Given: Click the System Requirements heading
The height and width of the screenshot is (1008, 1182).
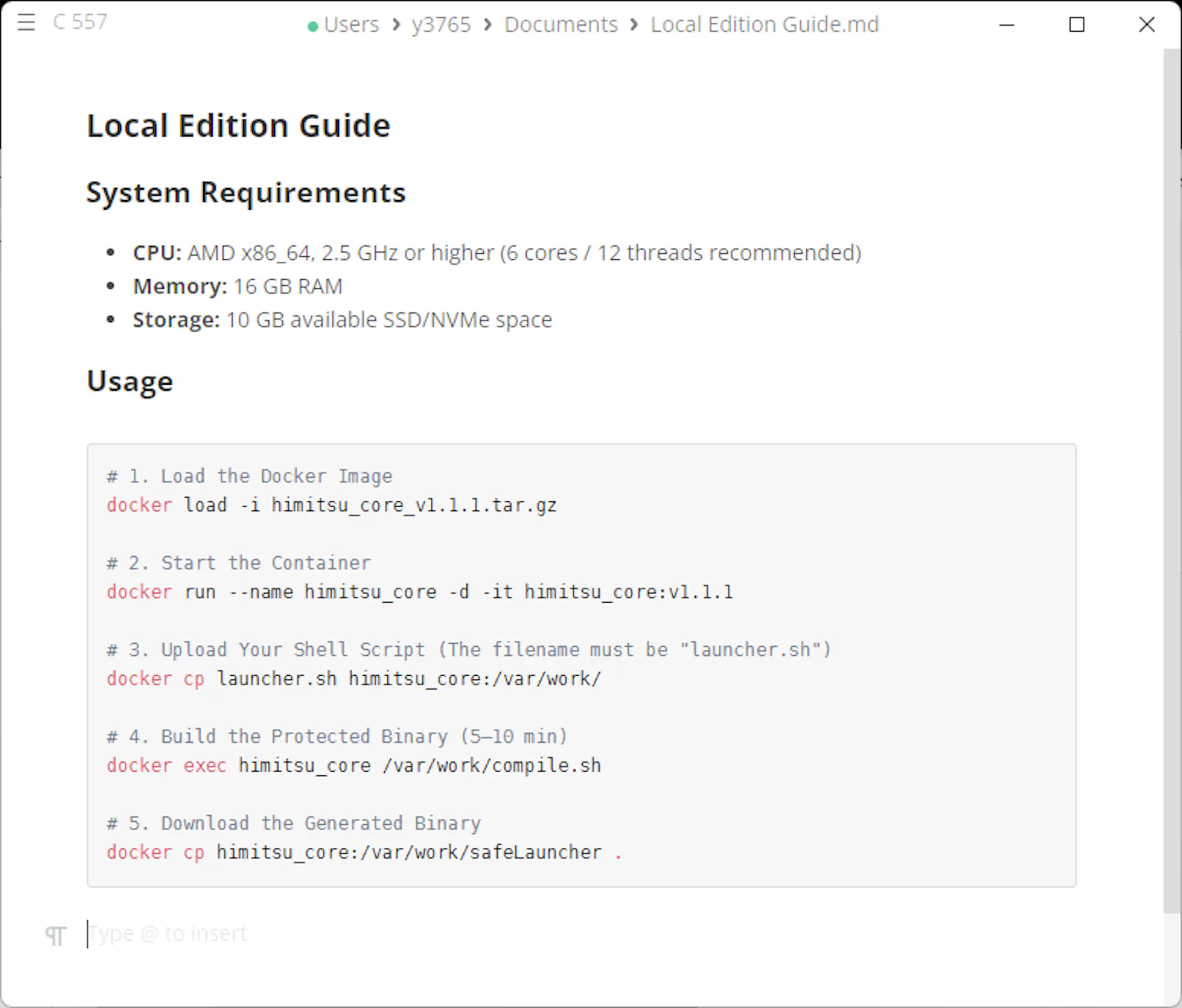Looking at the screenshot, I should [246, 193].
